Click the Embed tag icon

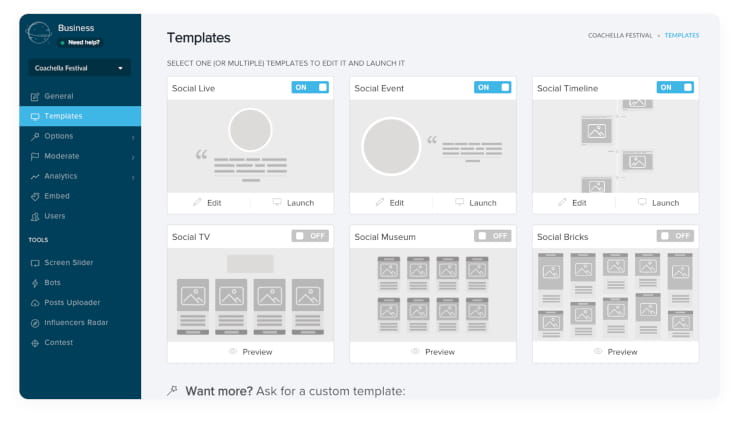(x=35, y=196)
